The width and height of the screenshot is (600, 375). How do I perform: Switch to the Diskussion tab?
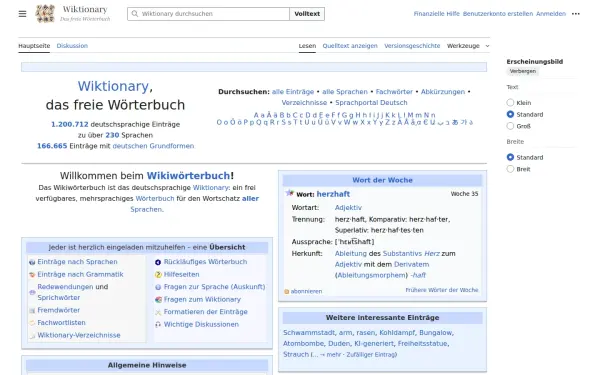(x=72, y=46)
